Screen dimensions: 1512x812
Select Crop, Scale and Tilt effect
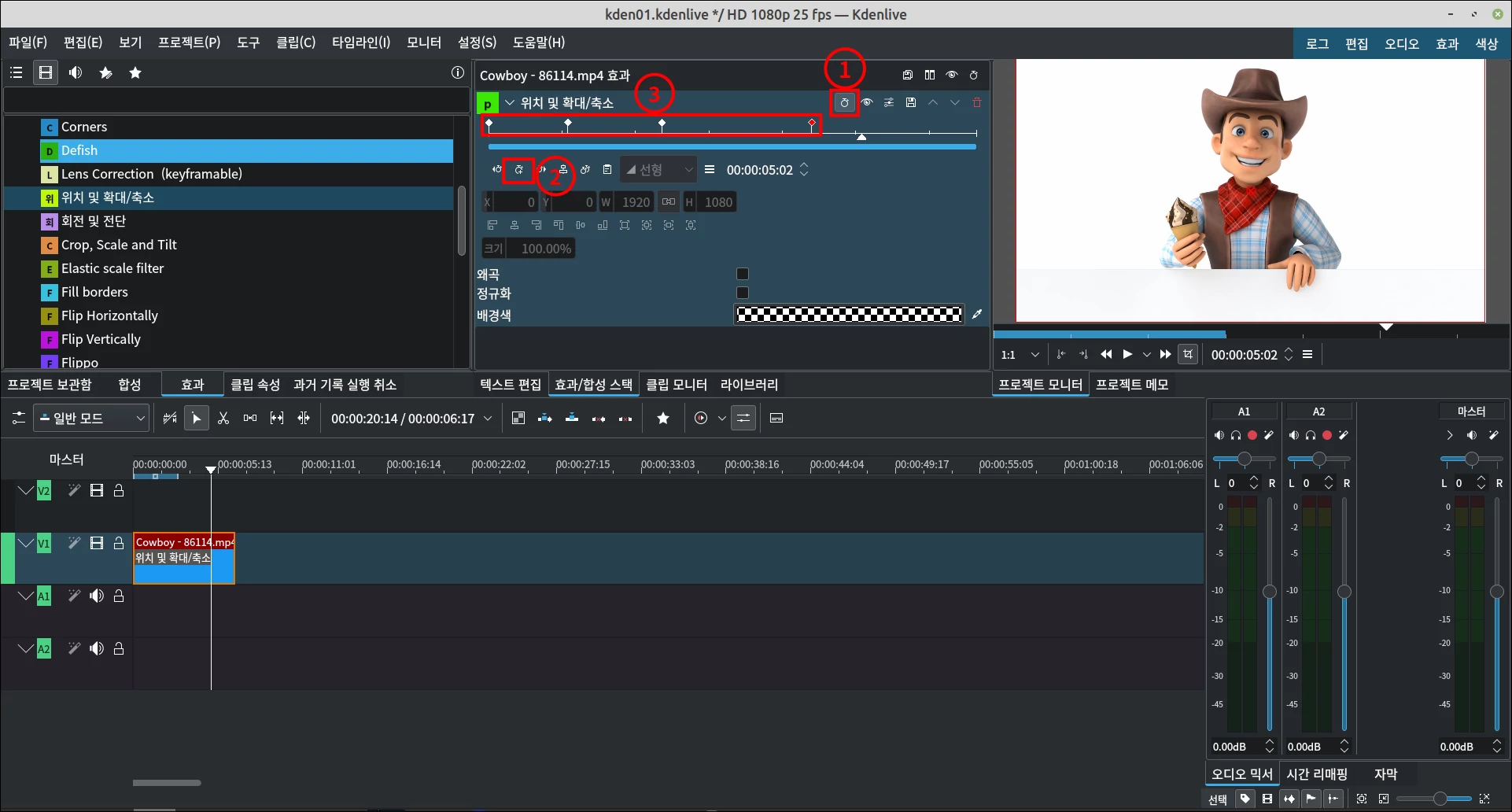246,245
